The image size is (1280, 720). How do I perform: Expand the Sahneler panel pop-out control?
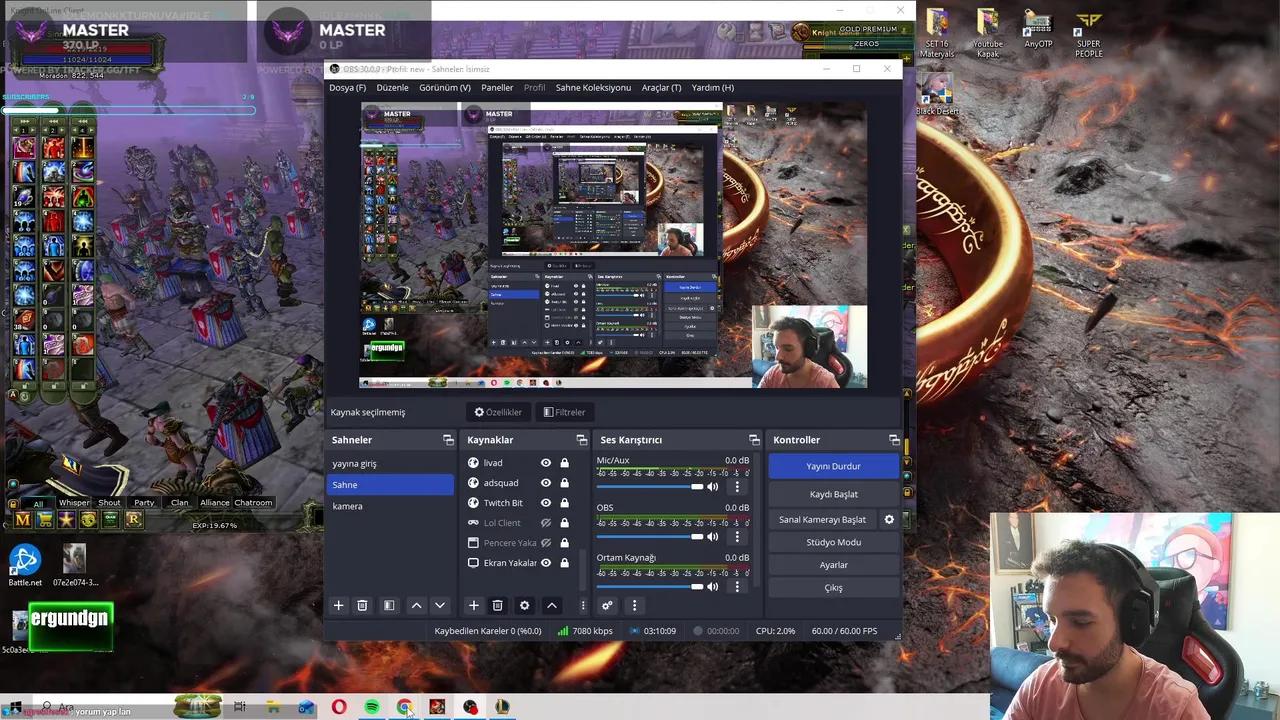(x=448, y=440)
